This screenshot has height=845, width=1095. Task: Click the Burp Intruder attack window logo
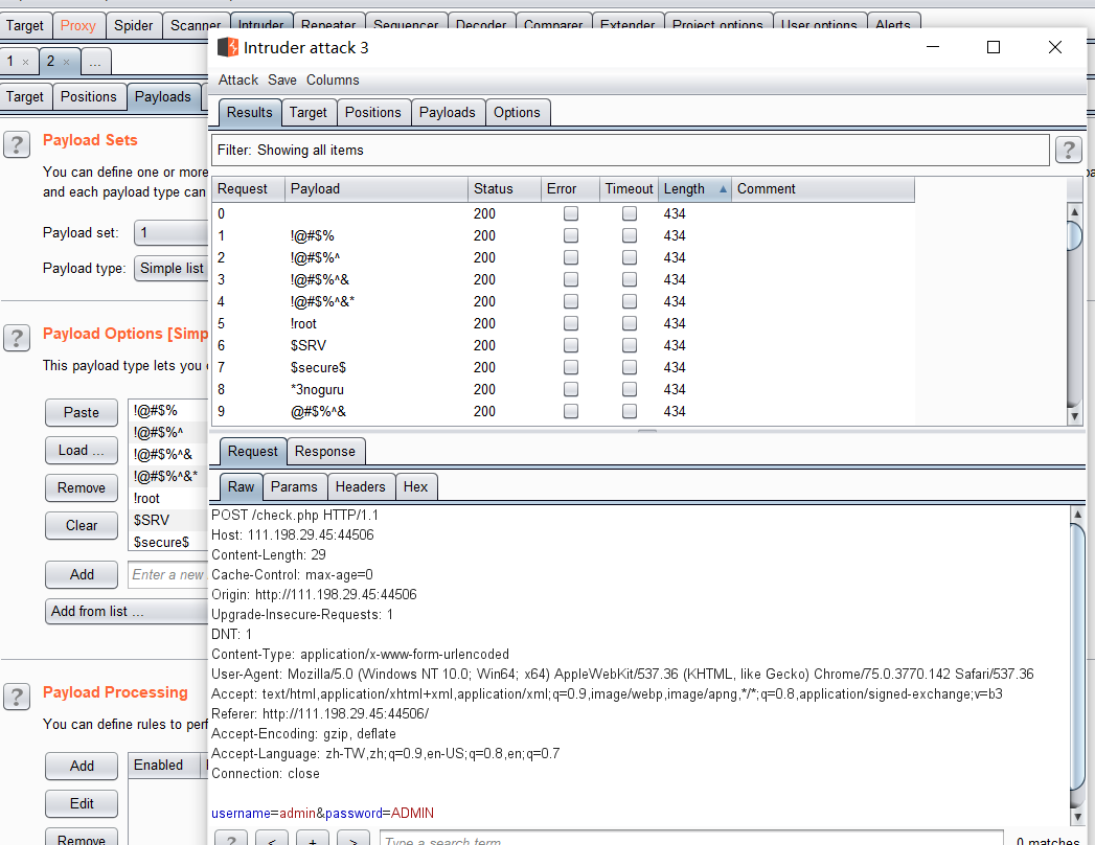pyautogui.click(x=228, y=47)
